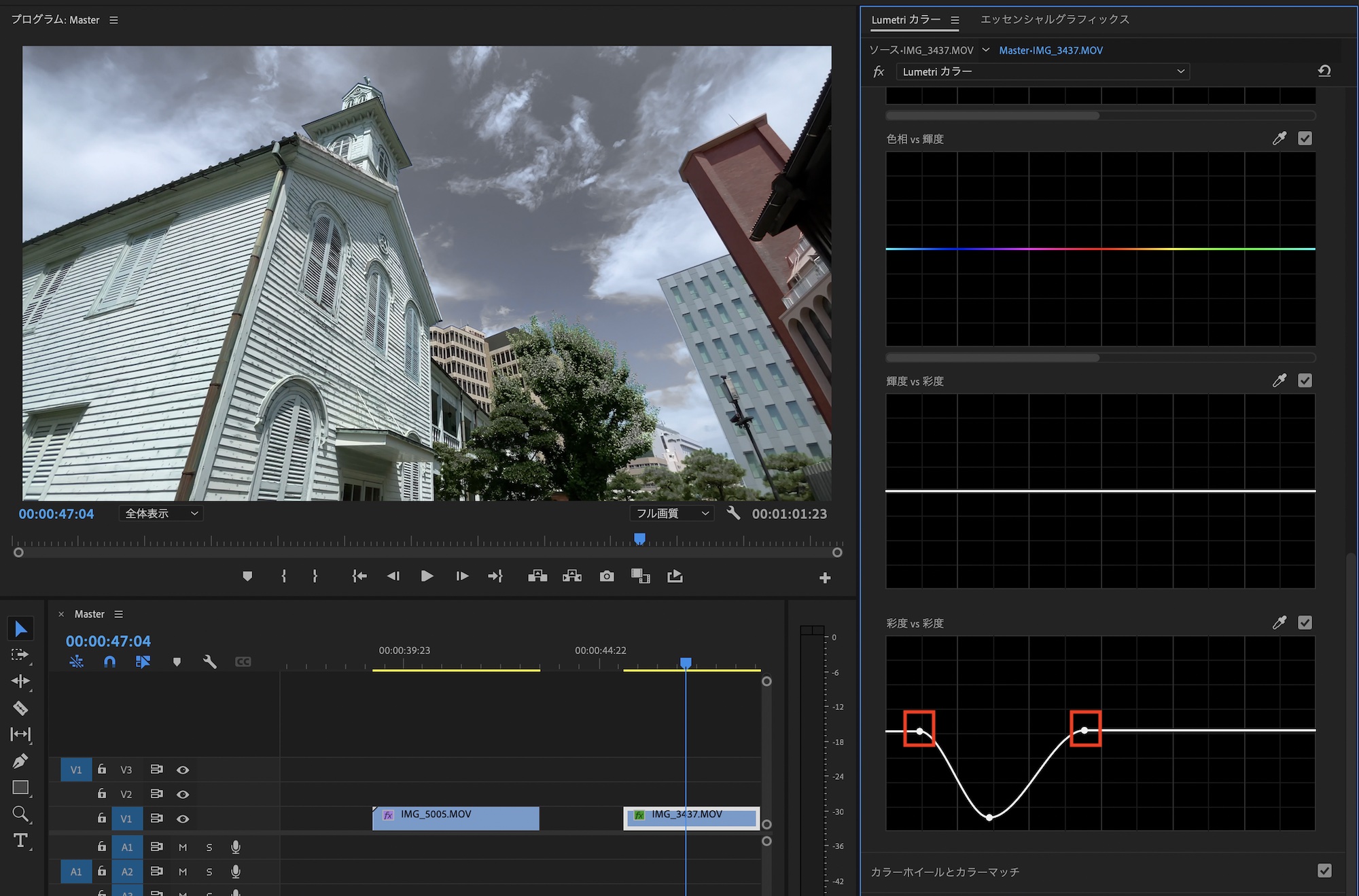Click the lowest point on saturation curve
The width and height of the screenshot is (1359, 896).
989,817
